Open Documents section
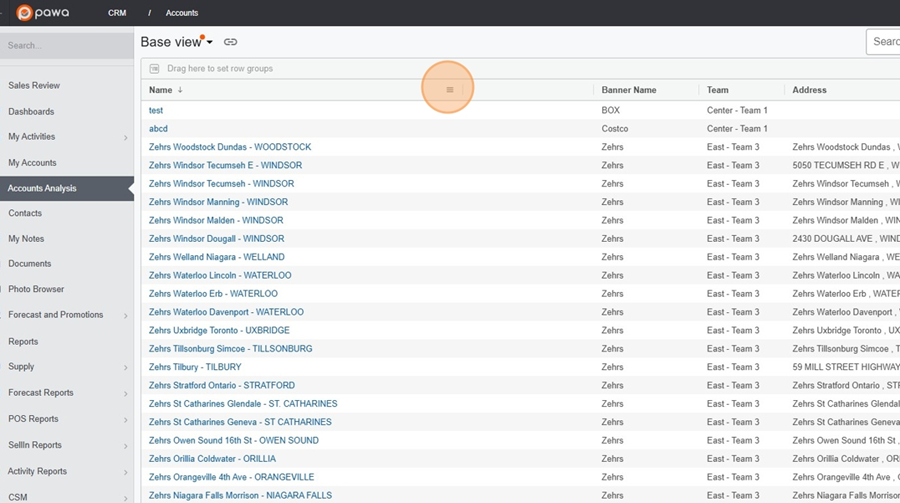The width and height of the screenshot is (900, 503). click(29, 264)
